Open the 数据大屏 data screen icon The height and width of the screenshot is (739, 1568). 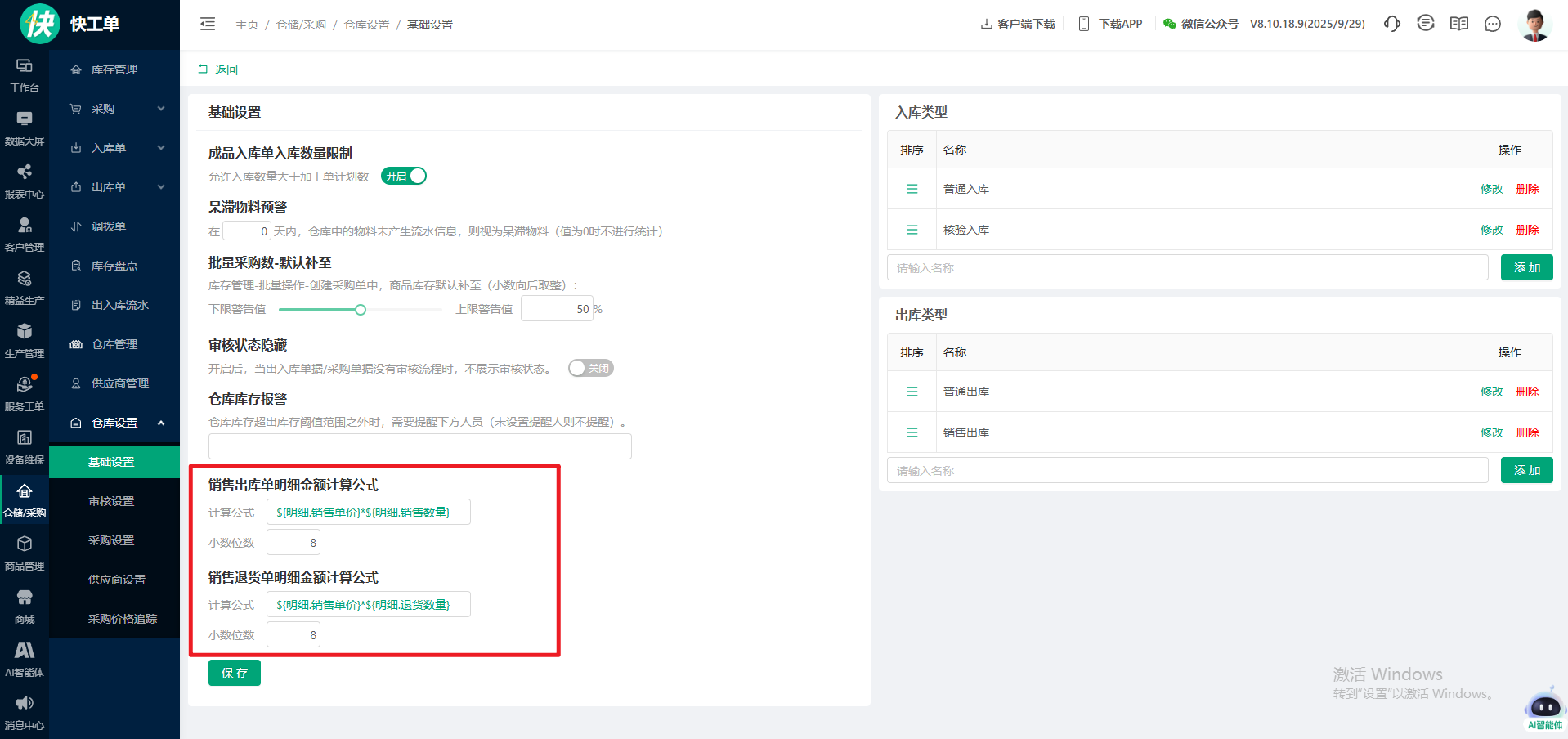pos(25,128)
